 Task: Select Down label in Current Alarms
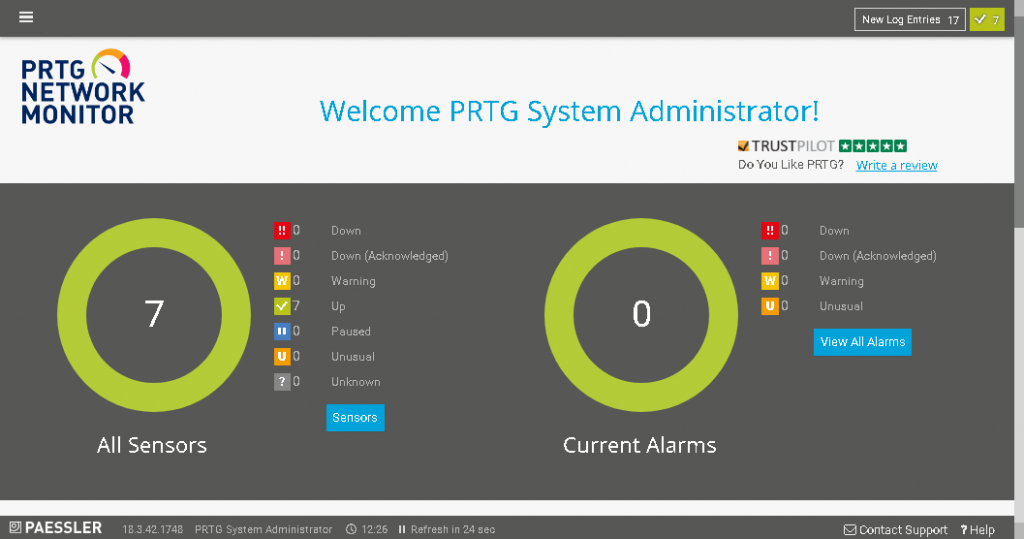[835, 231]
